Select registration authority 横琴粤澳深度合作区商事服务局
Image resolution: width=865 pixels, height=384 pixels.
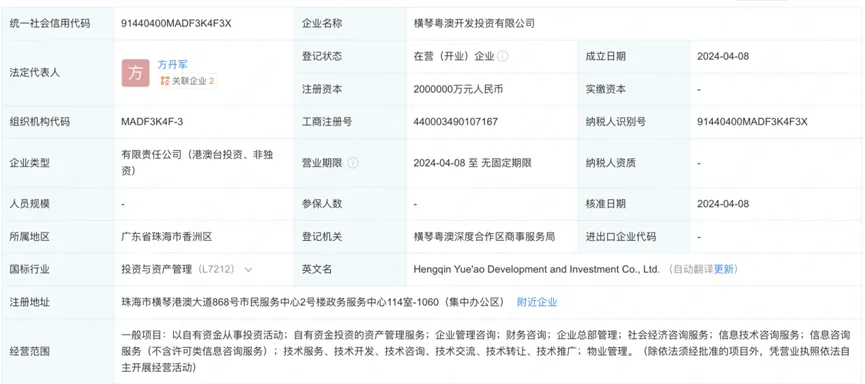click(484, 237)
